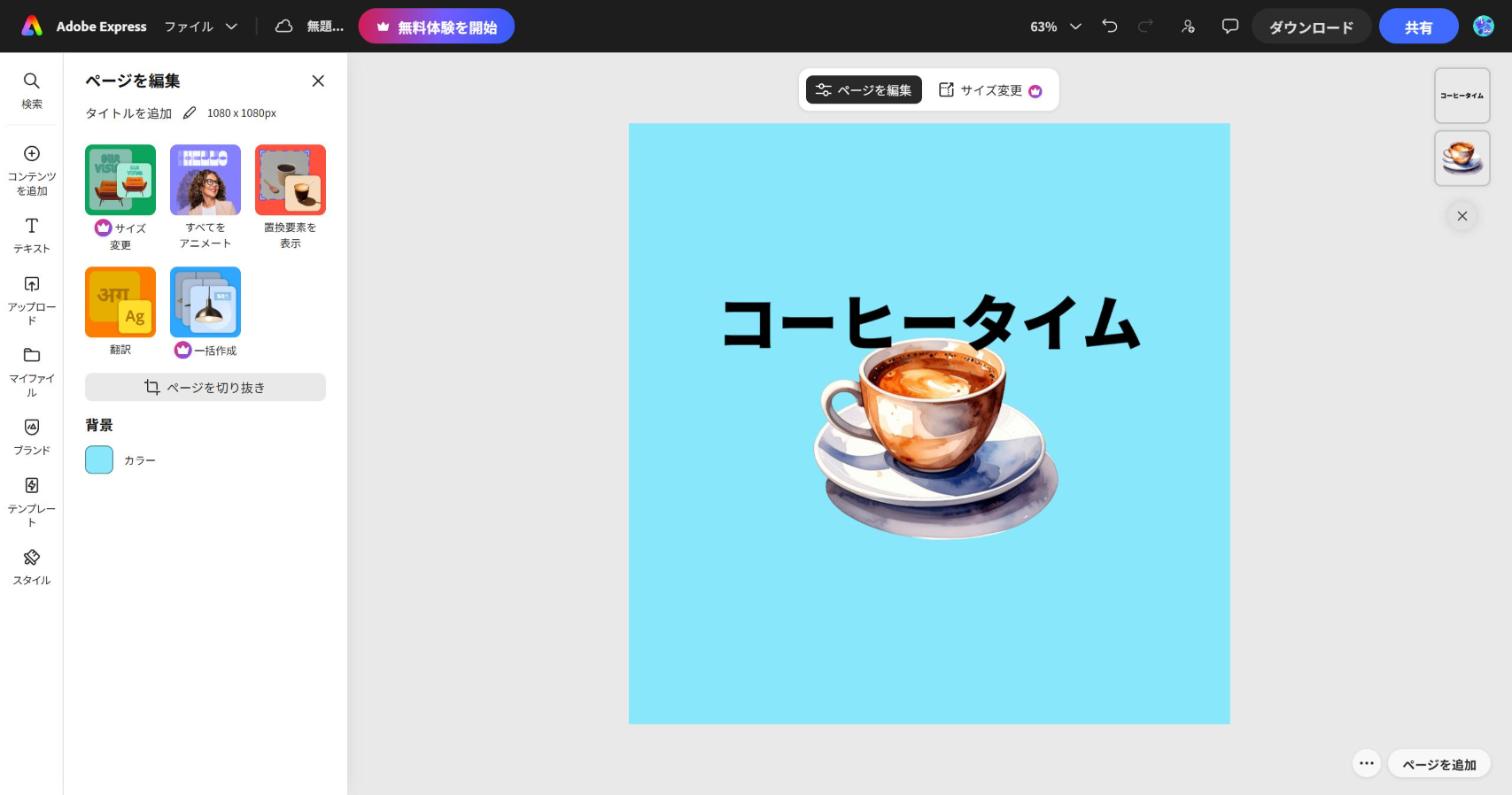
Task: Open the user profile avatar
Action: (1484, 26)
